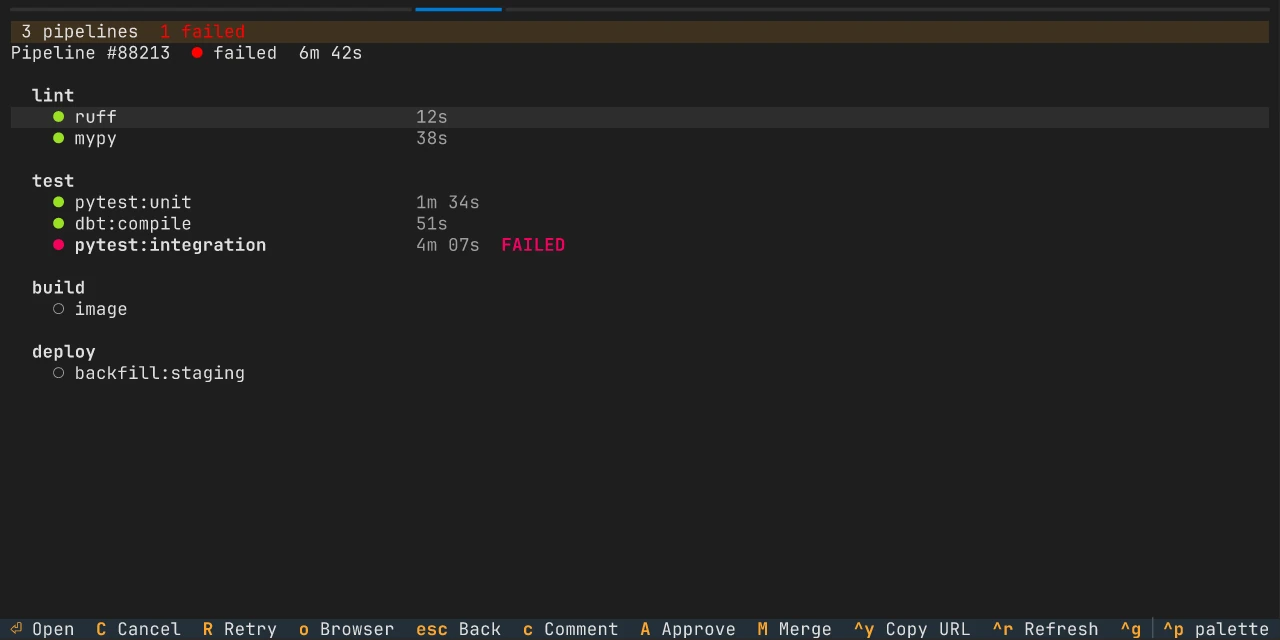
Task: Open the dbt:compile job
Action: click(x=640, y=224)
